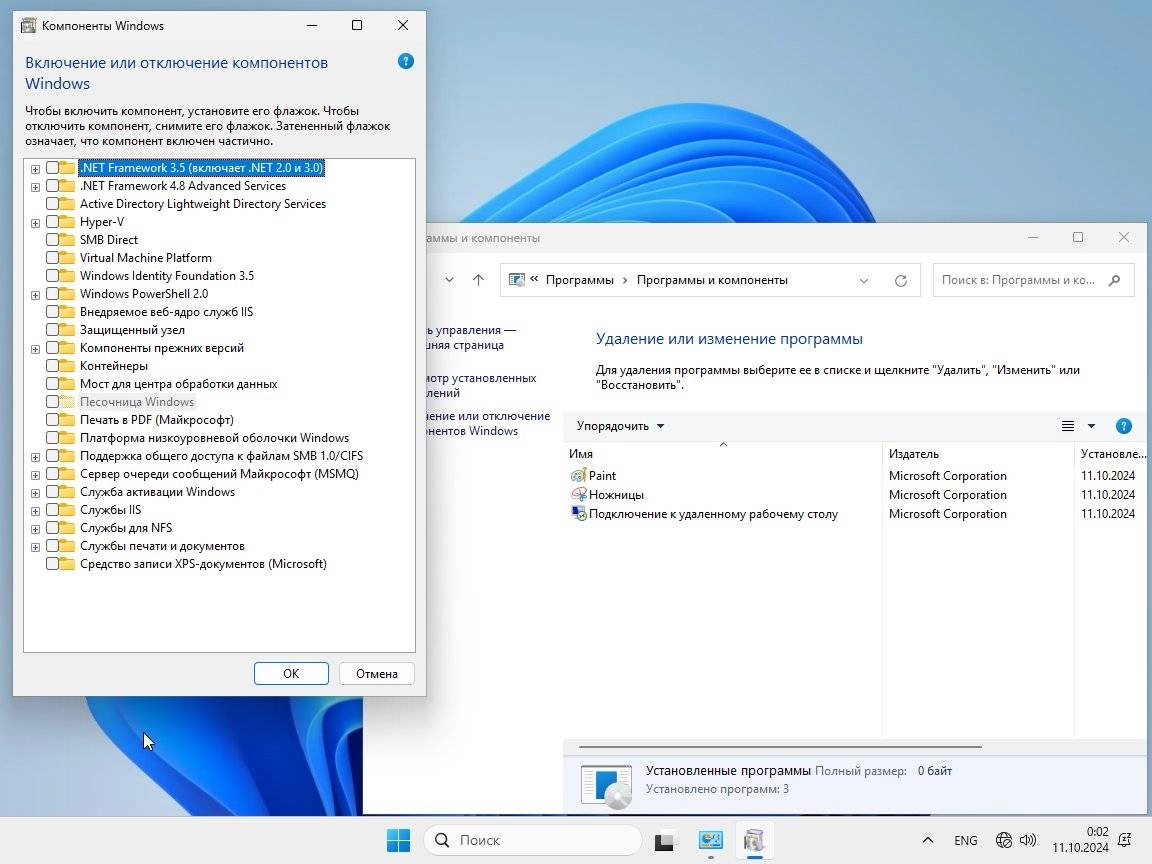Viewport: 1152px width, 864px height.
Task: Sort by the Издатель column header
Action: 978,453
